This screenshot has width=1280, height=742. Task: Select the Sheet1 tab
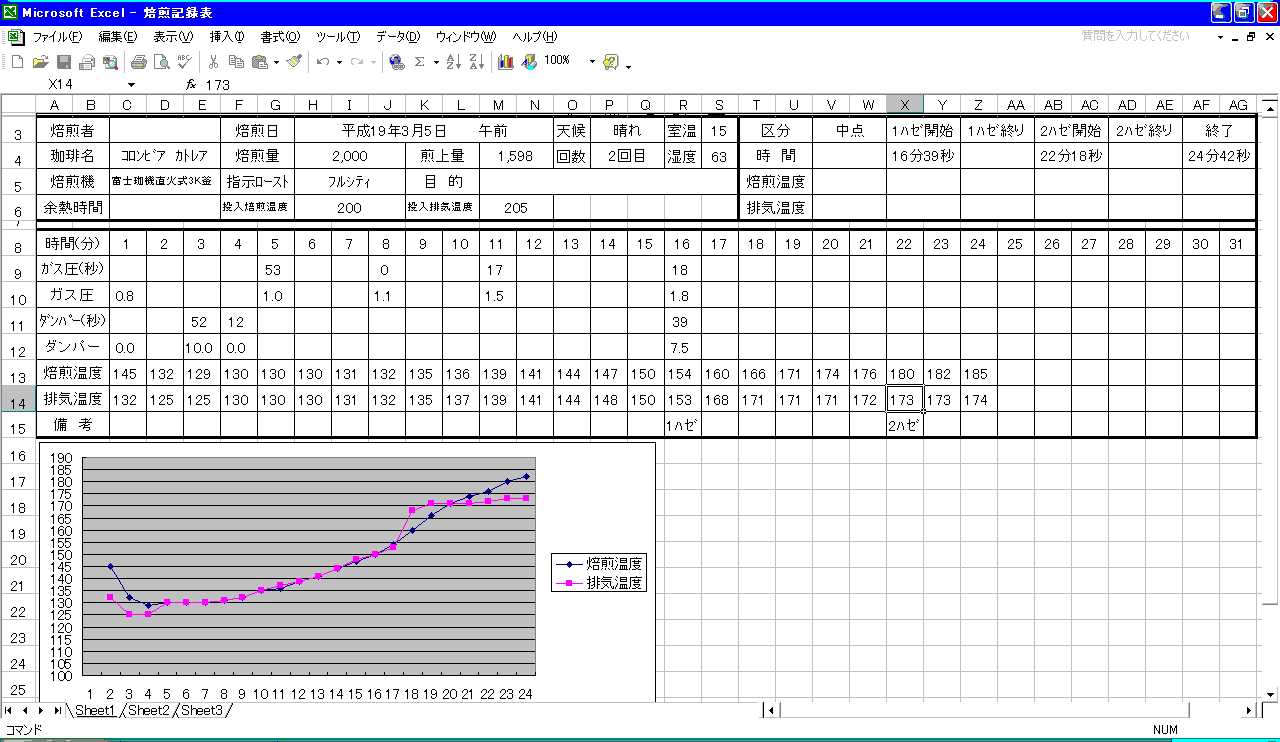pyautogui.click(x=95, y=710)
